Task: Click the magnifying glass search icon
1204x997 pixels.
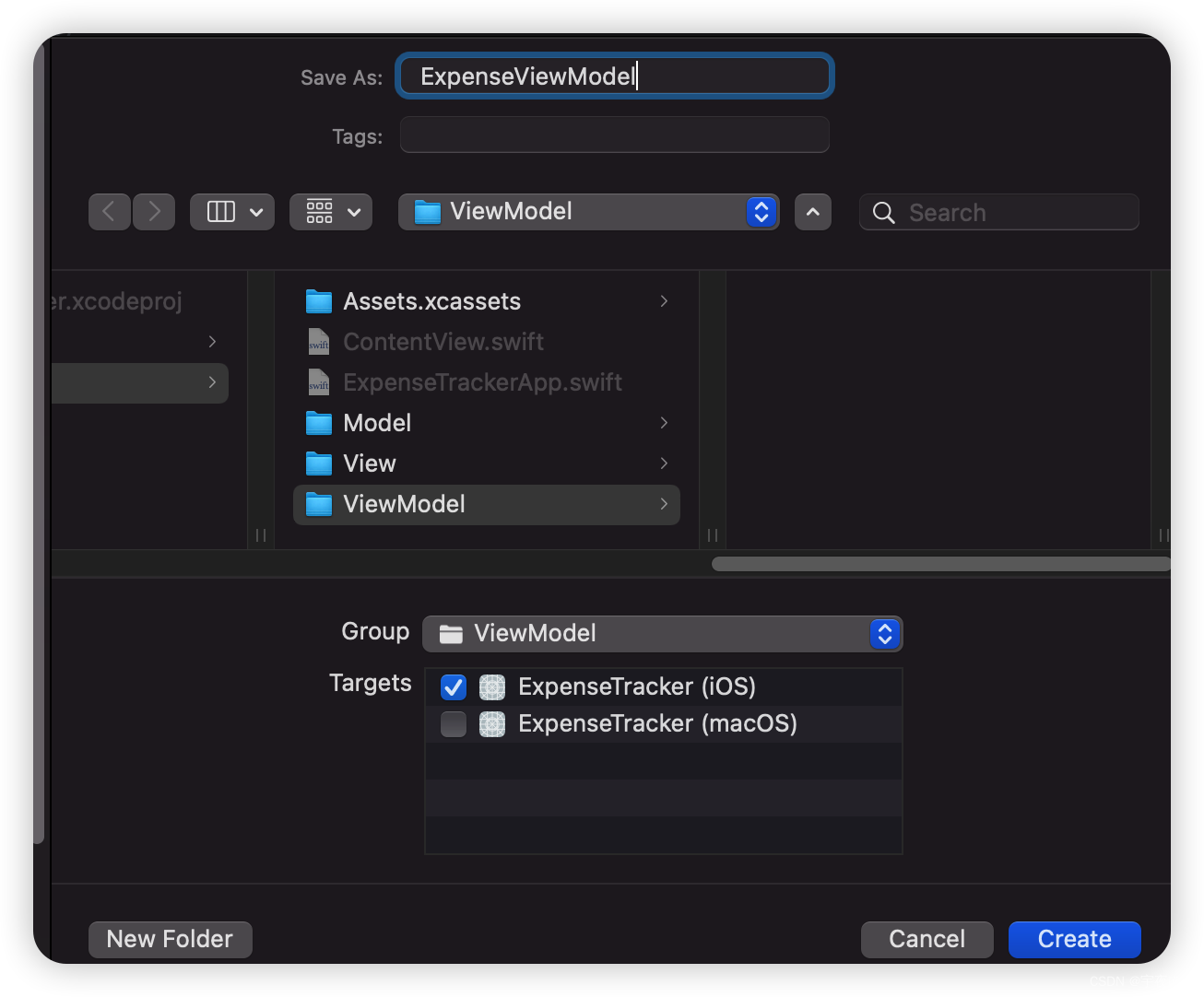Action: pyautogui.click(x=883, y=213)
